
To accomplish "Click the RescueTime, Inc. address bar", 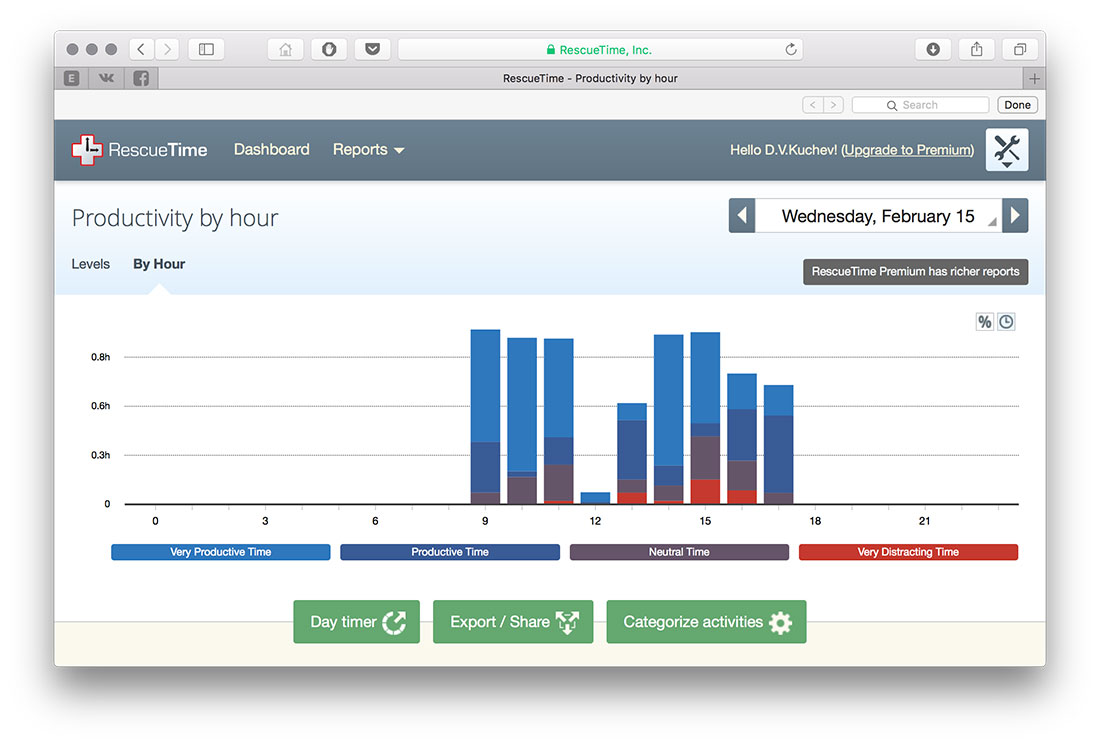I will point(601,49).
